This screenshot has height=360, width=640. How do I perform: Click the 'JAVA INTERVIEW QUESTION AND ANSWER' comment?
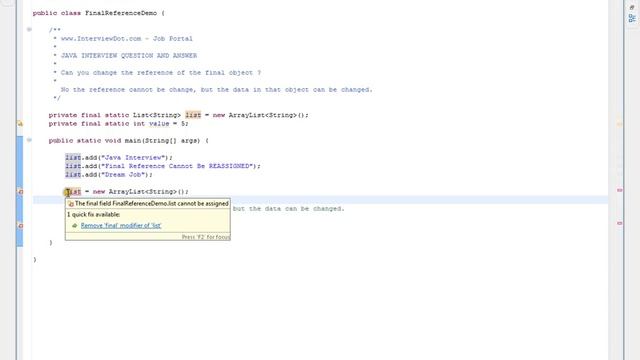pos(129,56)
